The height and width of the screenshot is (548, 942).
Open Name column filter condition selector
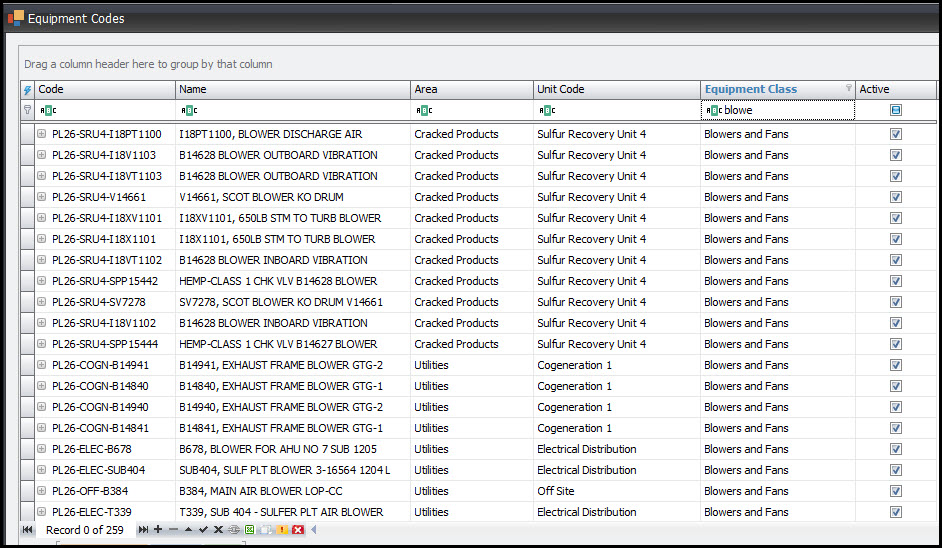[189, 110]
